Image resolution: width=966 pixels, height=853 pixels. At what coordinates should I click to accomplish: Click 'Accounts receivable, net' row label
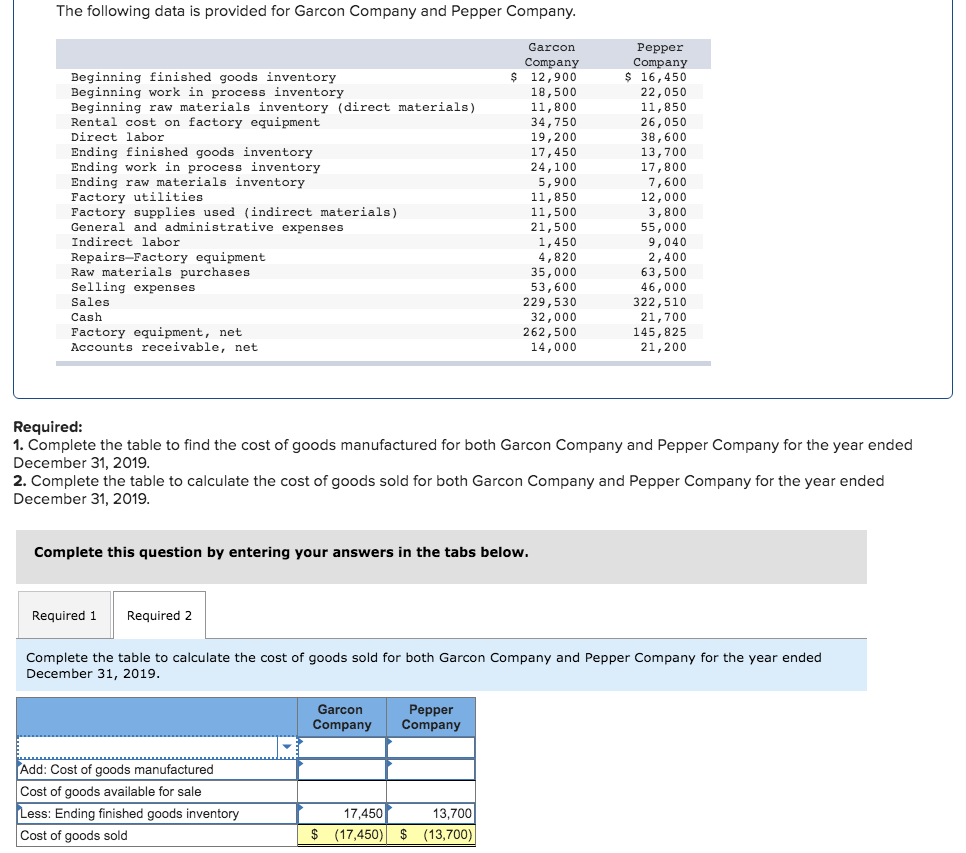[164, 347]
